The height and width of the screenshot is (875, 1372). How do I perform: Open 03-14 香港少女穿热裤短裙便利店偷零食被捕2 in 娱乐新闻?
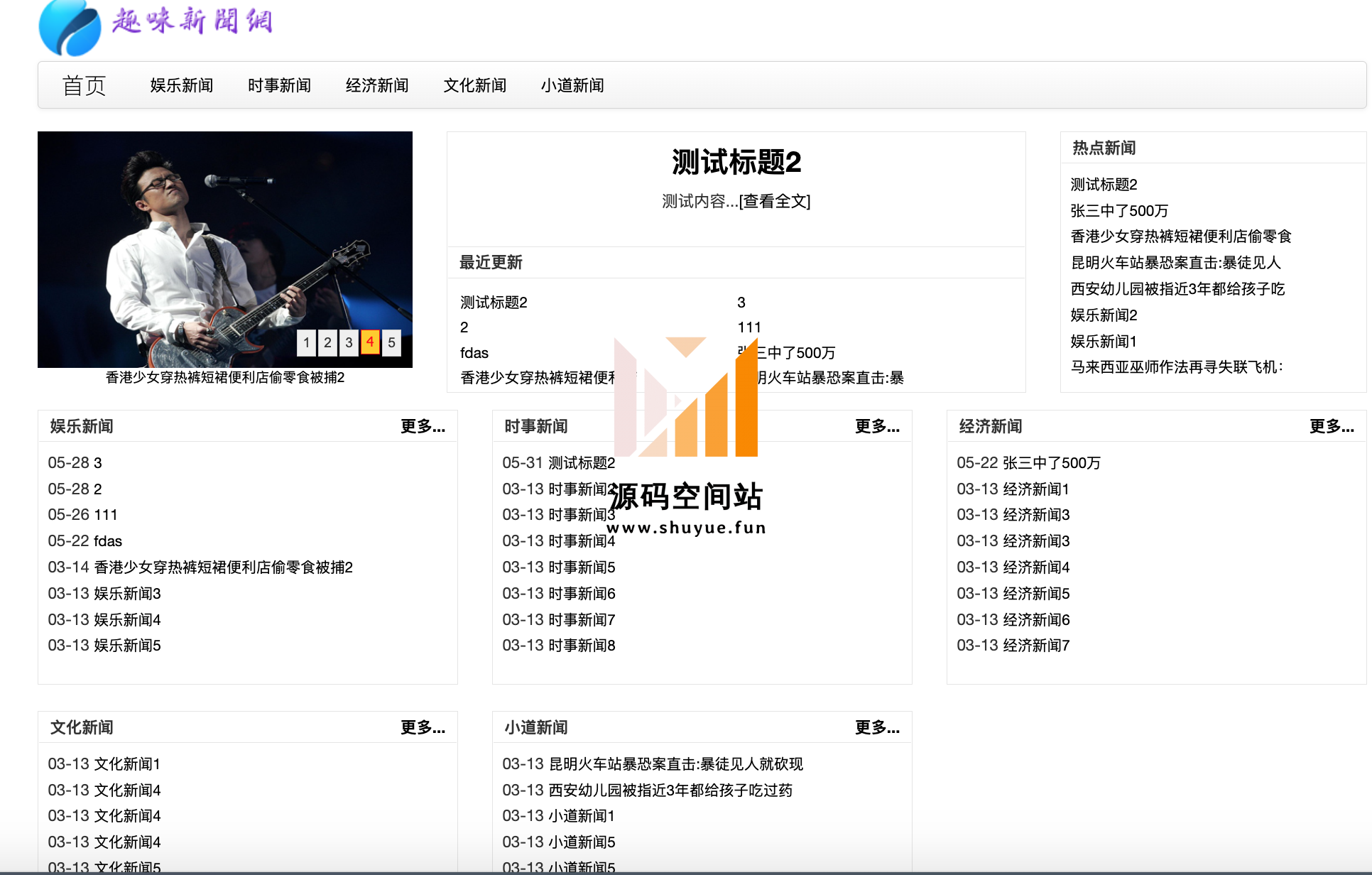200,567
